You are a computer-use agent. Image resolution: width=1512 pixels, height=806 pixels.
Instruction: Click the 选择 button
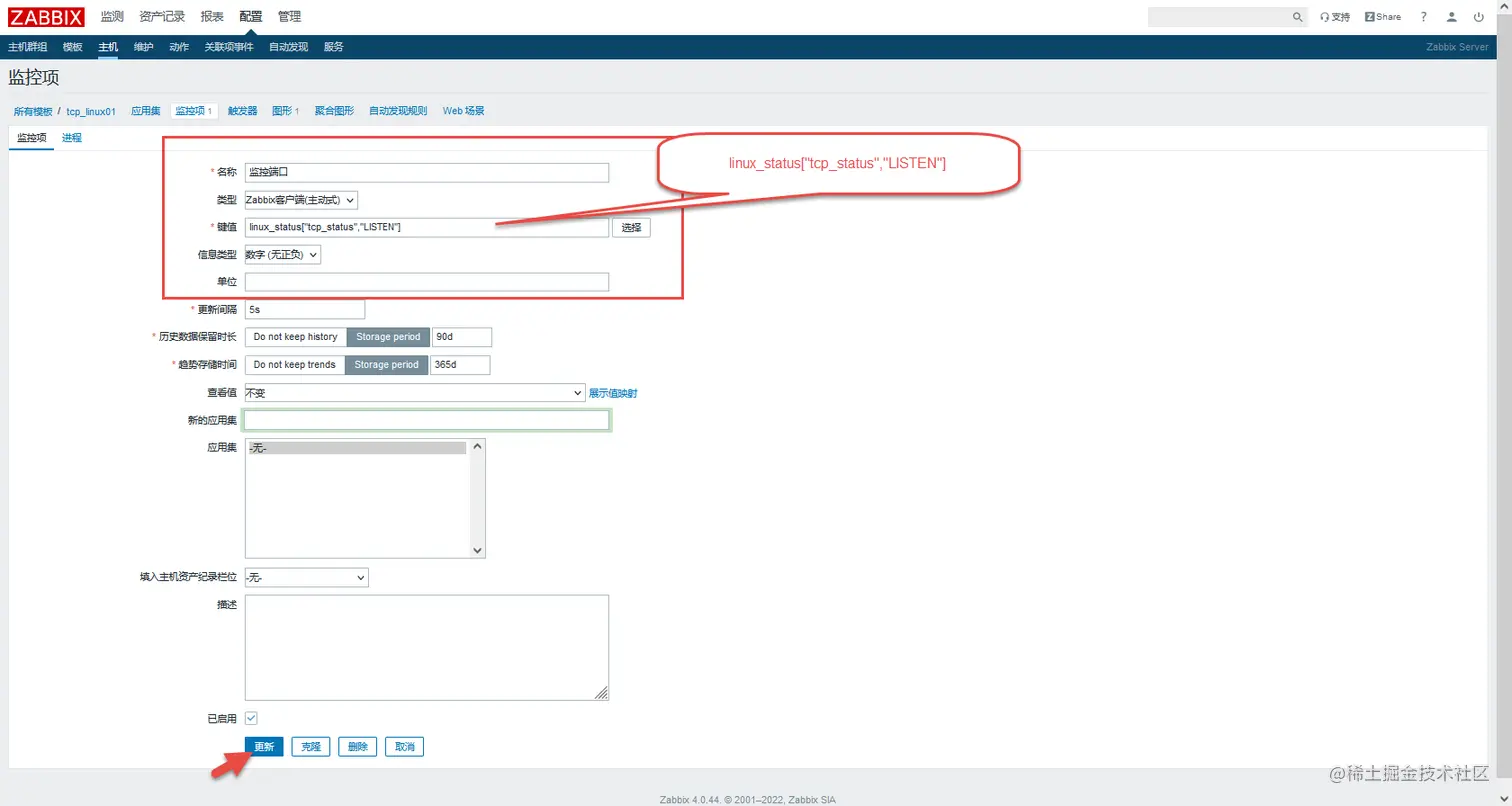[632, 227]
